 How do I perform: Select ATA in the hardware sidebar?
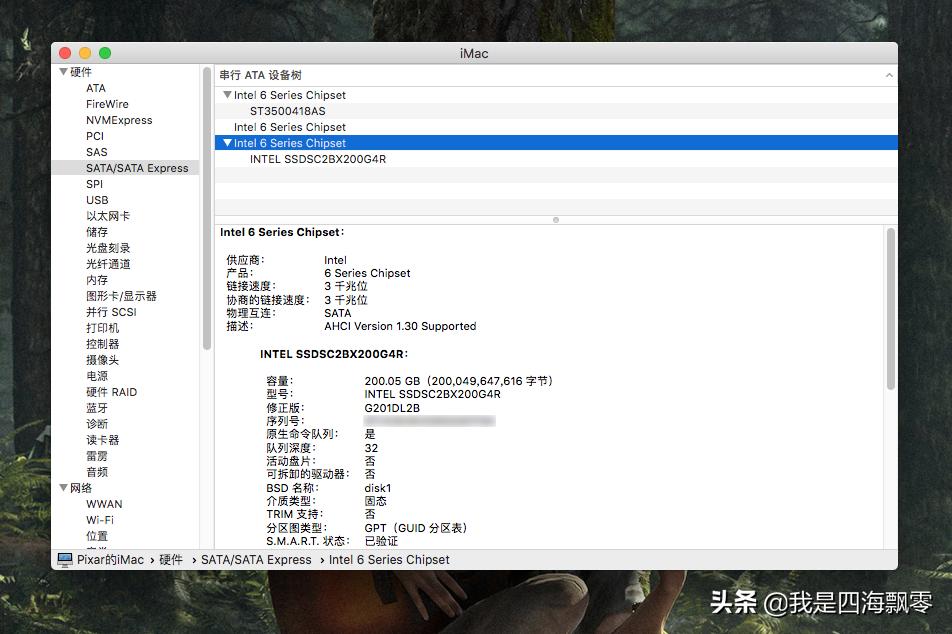[96, 88]
